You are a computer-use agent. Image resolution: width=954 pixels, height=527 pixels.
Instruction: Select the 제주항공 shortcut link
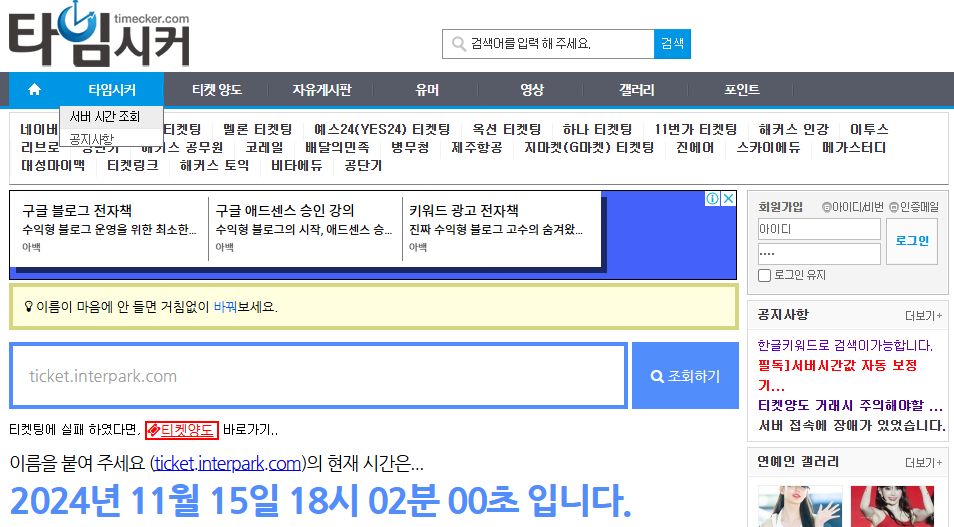[477, 148]
